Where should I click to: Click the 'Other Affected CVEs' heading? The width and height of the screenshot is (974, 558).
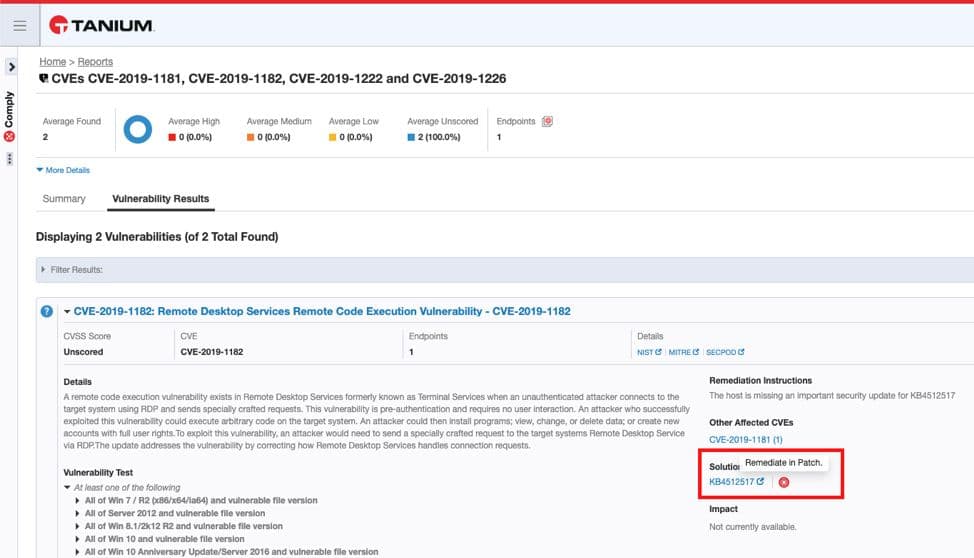click(751, 423)
